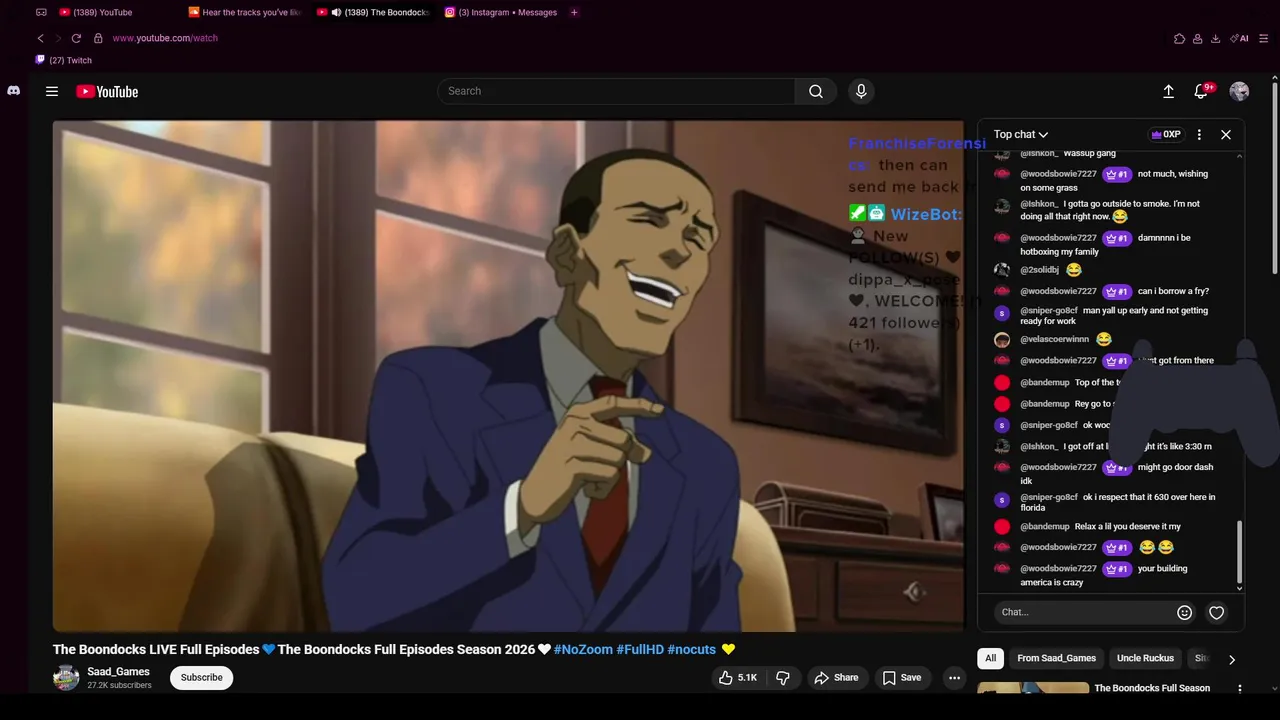Share the video
Image resolution: width=1280 pixels, height=720 pixels.
837,677
